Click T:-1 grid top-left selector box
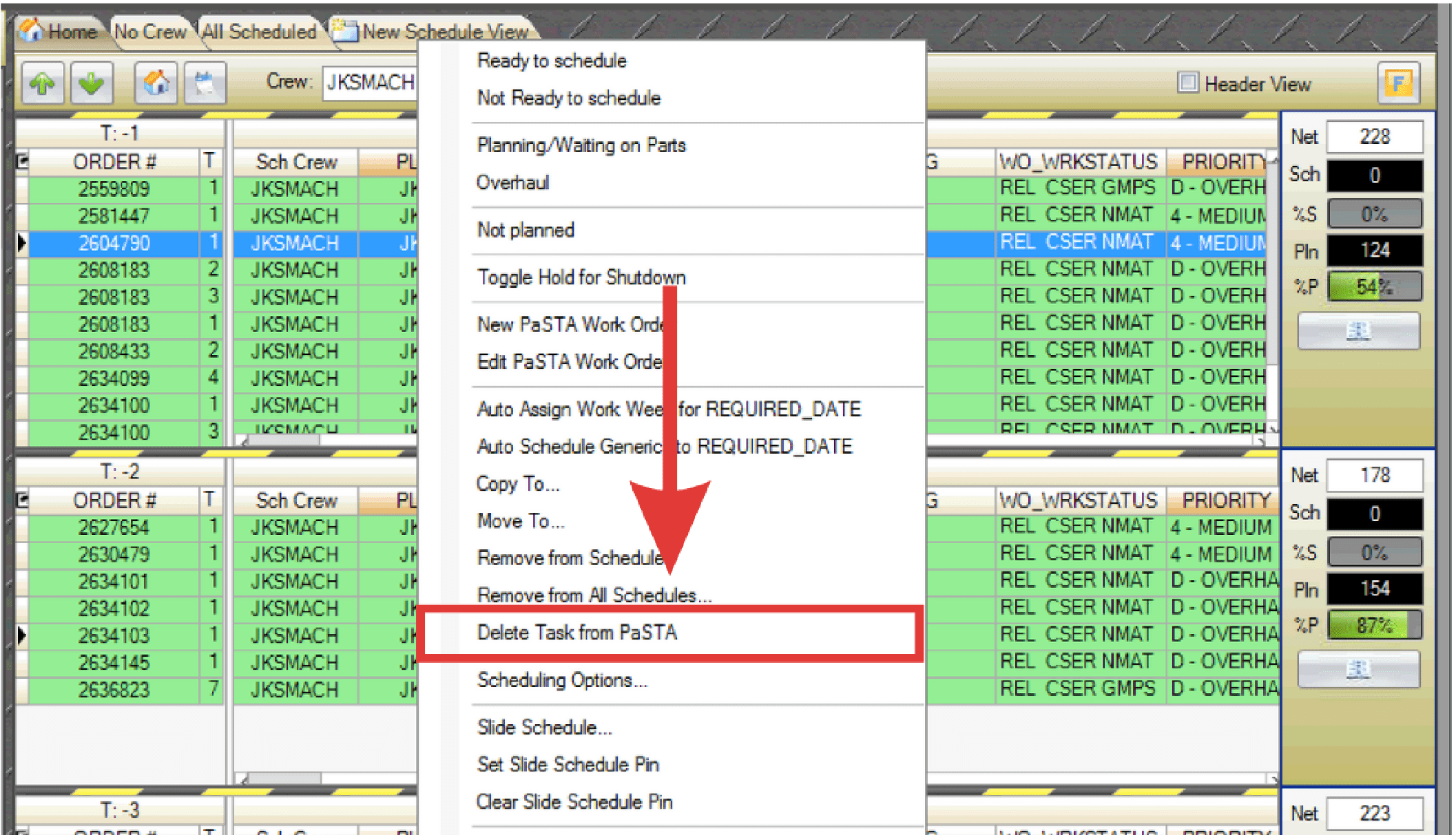 coord(23,162)
